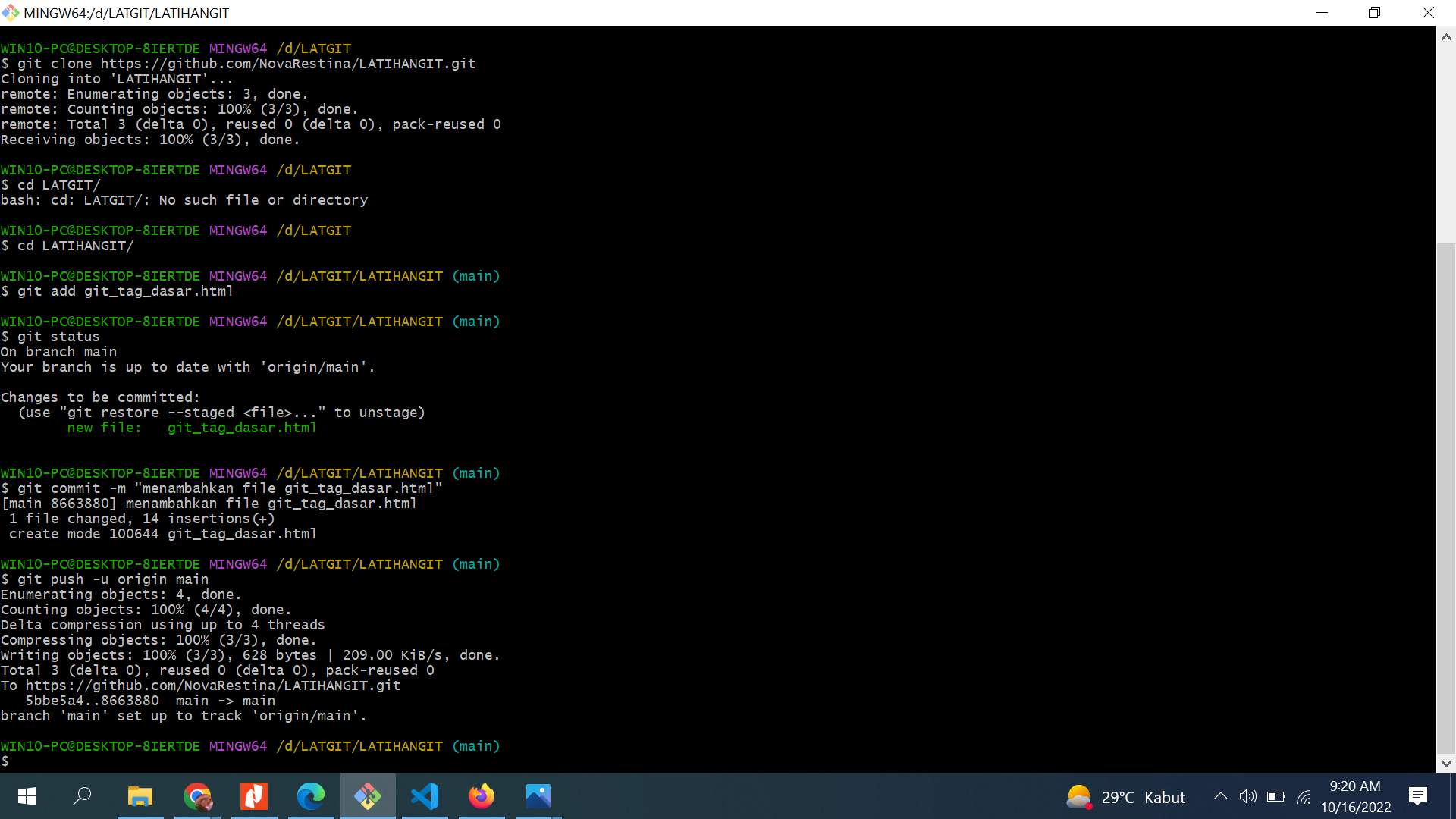Select Git Bash taskbar button
Image resolution: width=1456 pixels, height=819 pixels.
(368, 796)
